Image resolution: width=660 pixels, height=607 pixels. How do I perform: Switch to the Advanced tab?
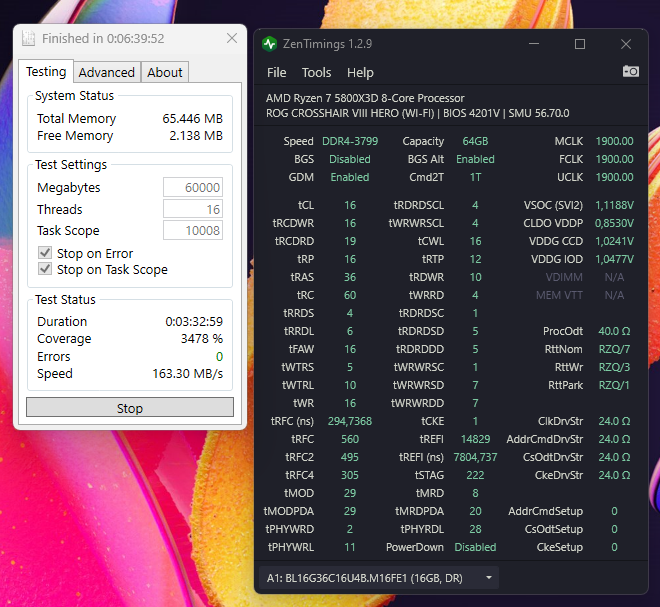(107, 72)
